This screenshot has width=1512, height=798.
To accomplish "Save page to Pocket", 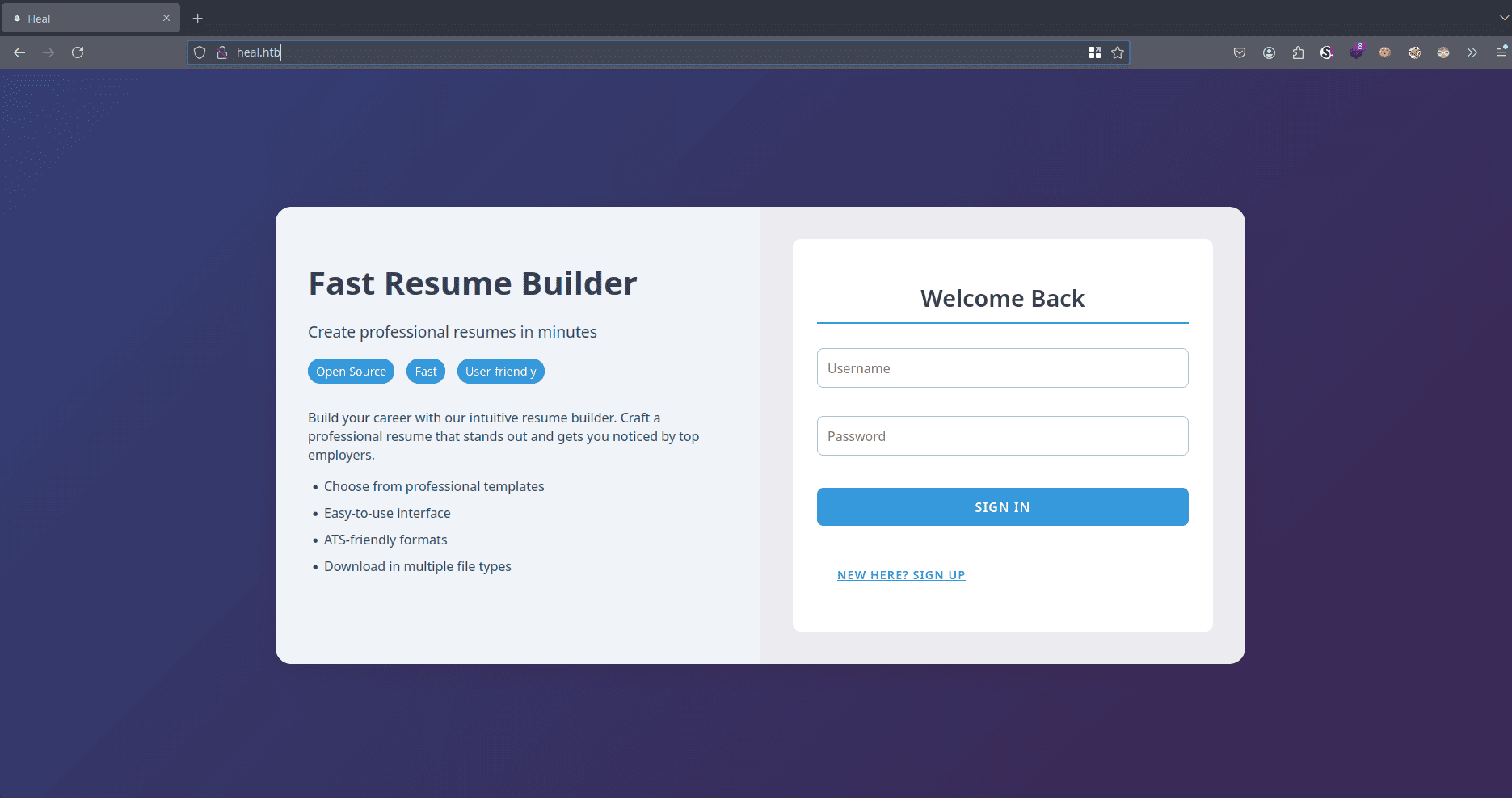I will [1240, 52].
